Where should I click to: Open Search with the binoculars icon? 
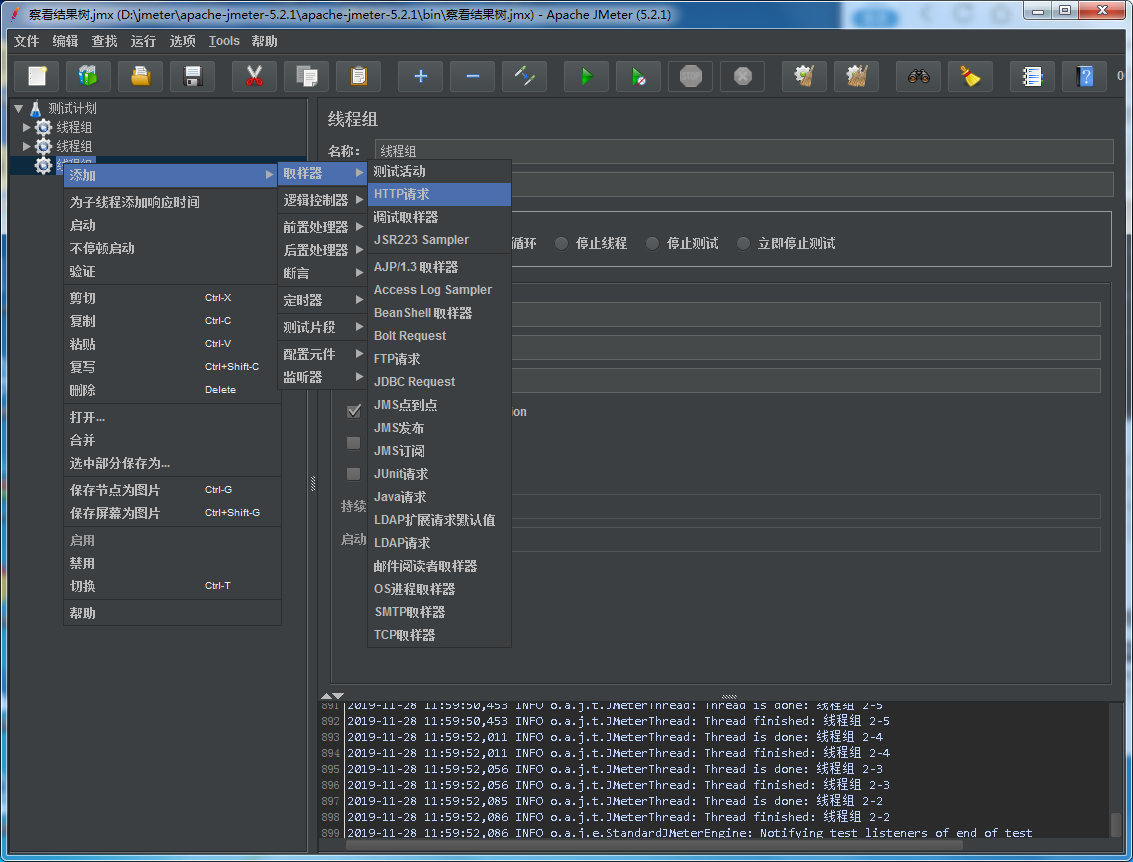pyautogui.click(x=918, y=76)
